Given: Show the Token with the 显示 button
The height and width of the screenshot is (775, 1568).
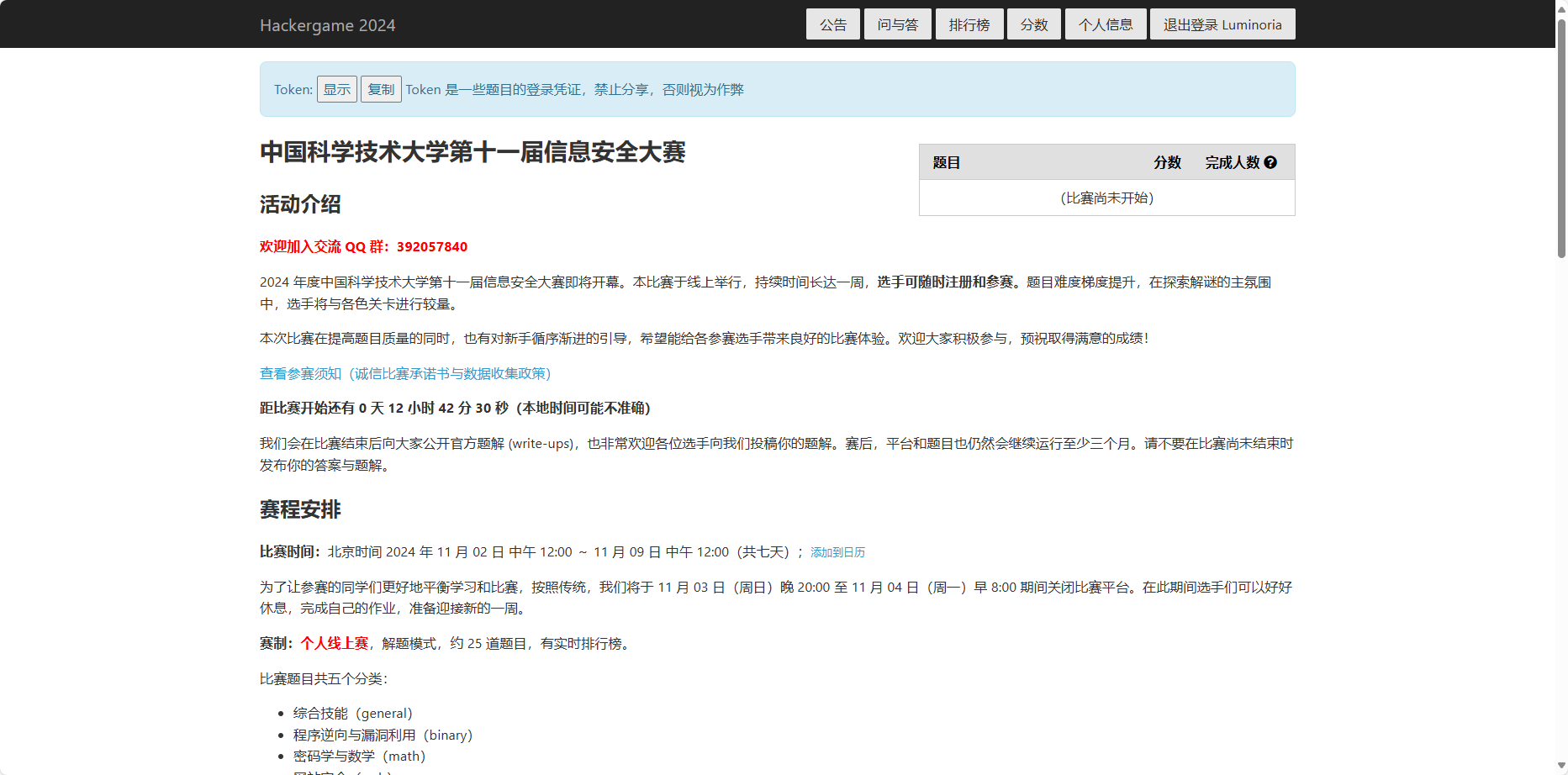Looking at the screenshot, I should point(336,88).
